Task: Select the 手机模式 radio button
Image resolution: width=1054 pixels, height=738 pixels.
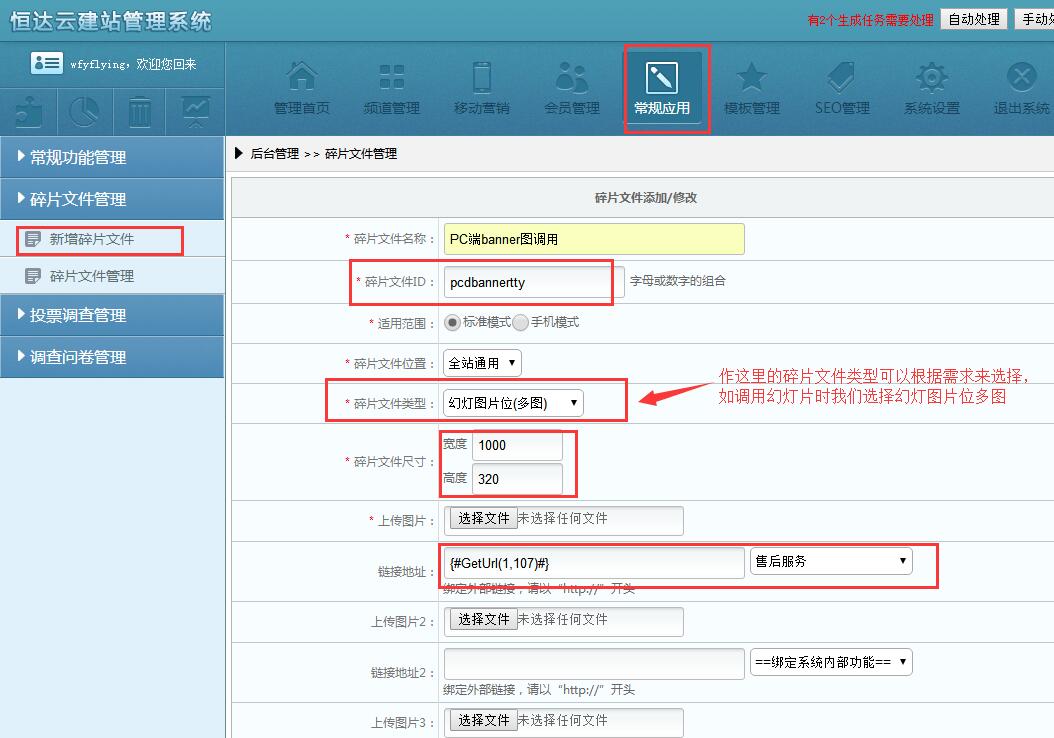Action: (520, 323)
